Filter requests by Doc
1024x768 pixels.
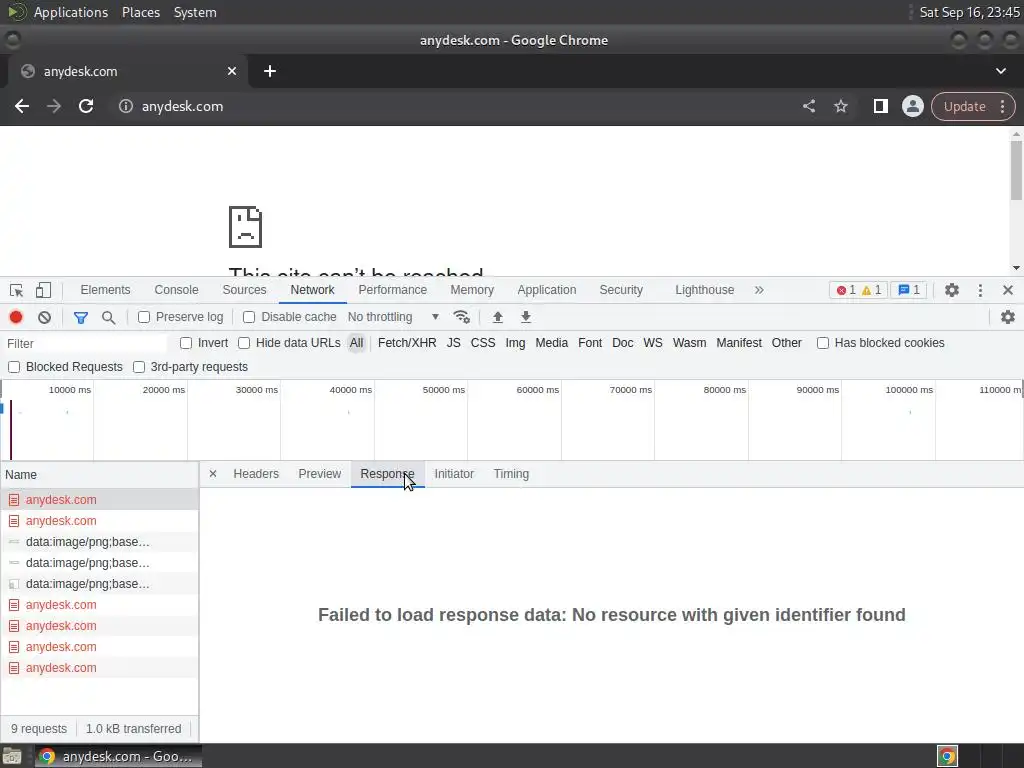click(622, 344)
